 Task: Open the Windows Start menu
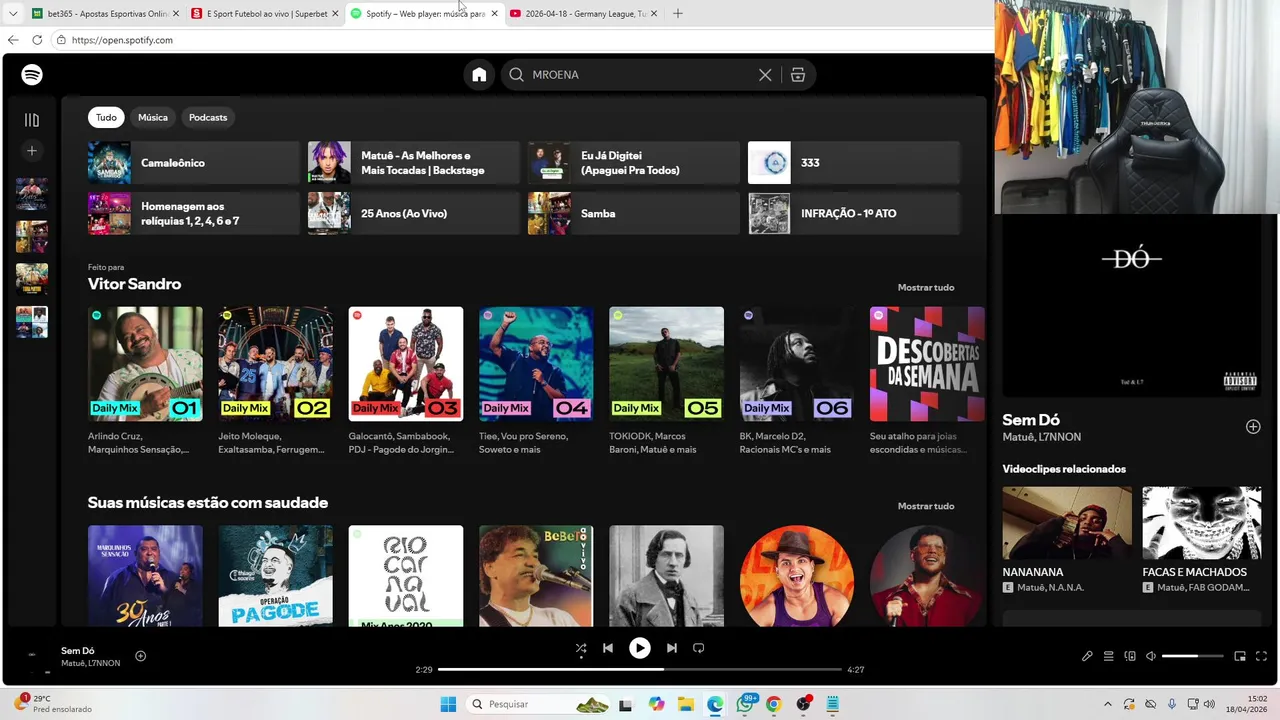[x=448, y=704]
